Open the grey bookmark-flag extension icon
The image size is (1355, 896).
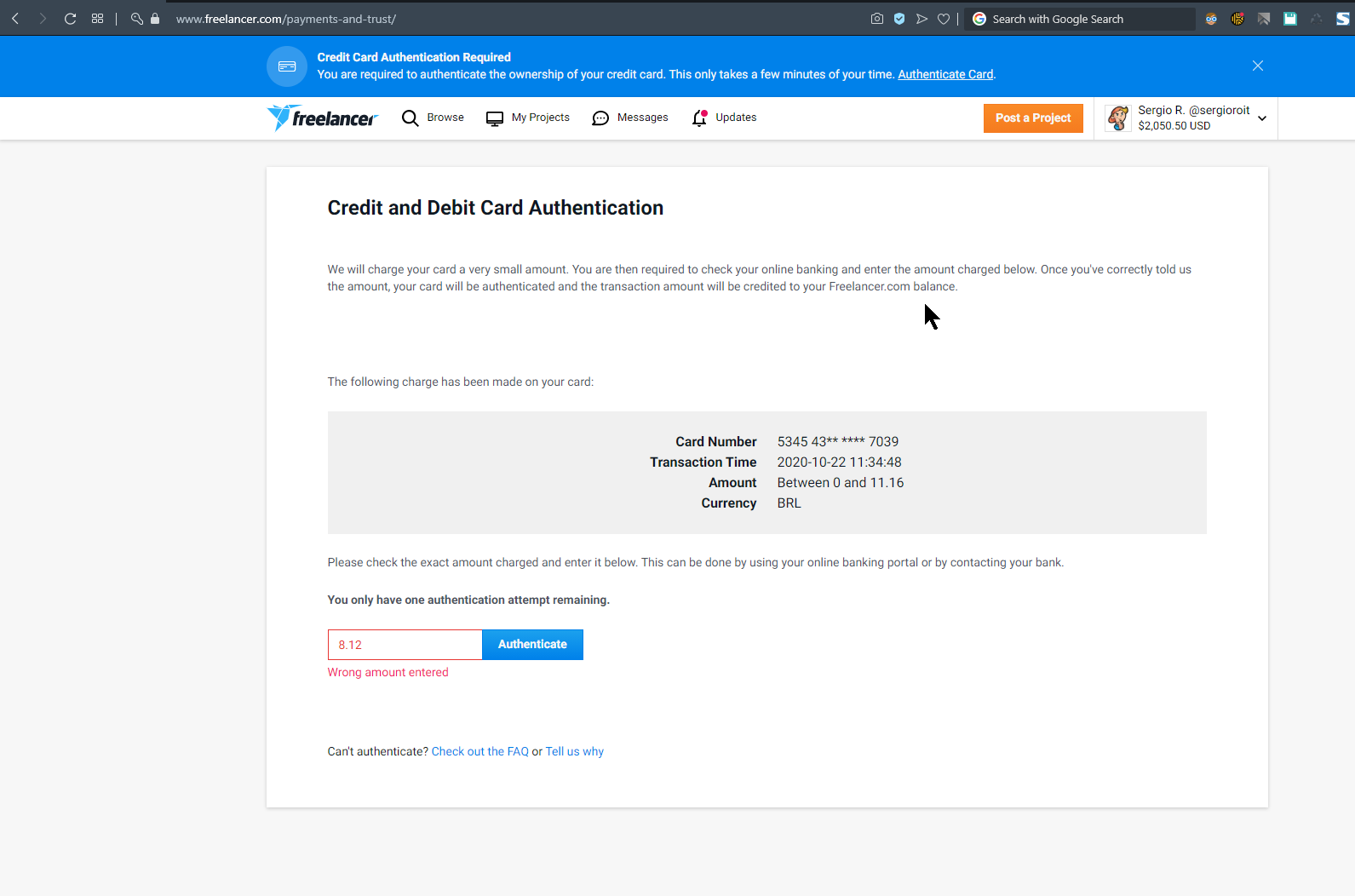click(1264, 19)
